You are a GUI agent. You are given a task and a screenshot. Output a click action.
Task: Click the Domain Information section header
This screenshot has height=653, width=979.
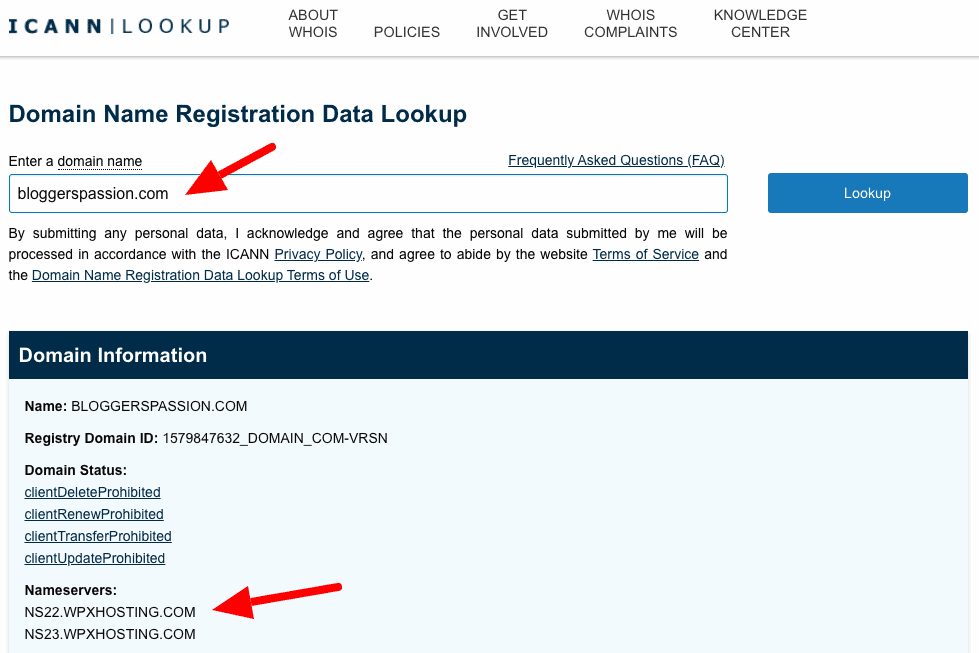coord(488,355)
